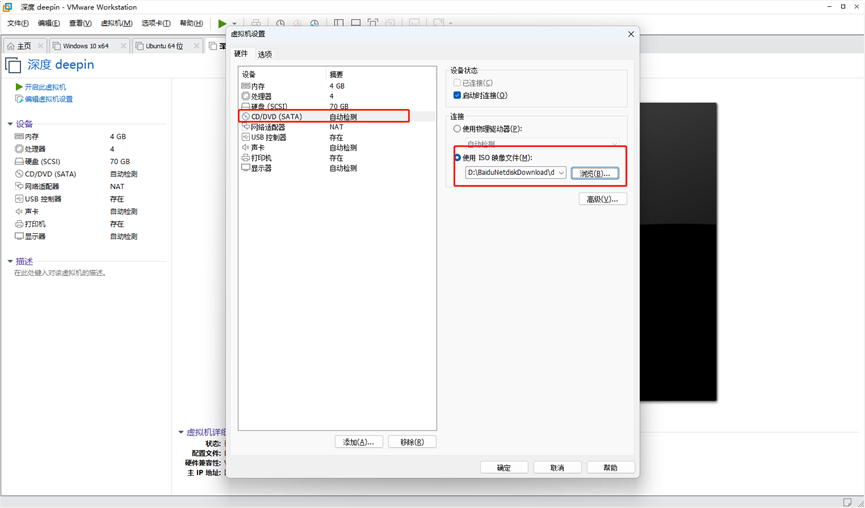865x508 pixels.
Task: Select 内存 row in main window device list
Action: [x=77, y=136]
